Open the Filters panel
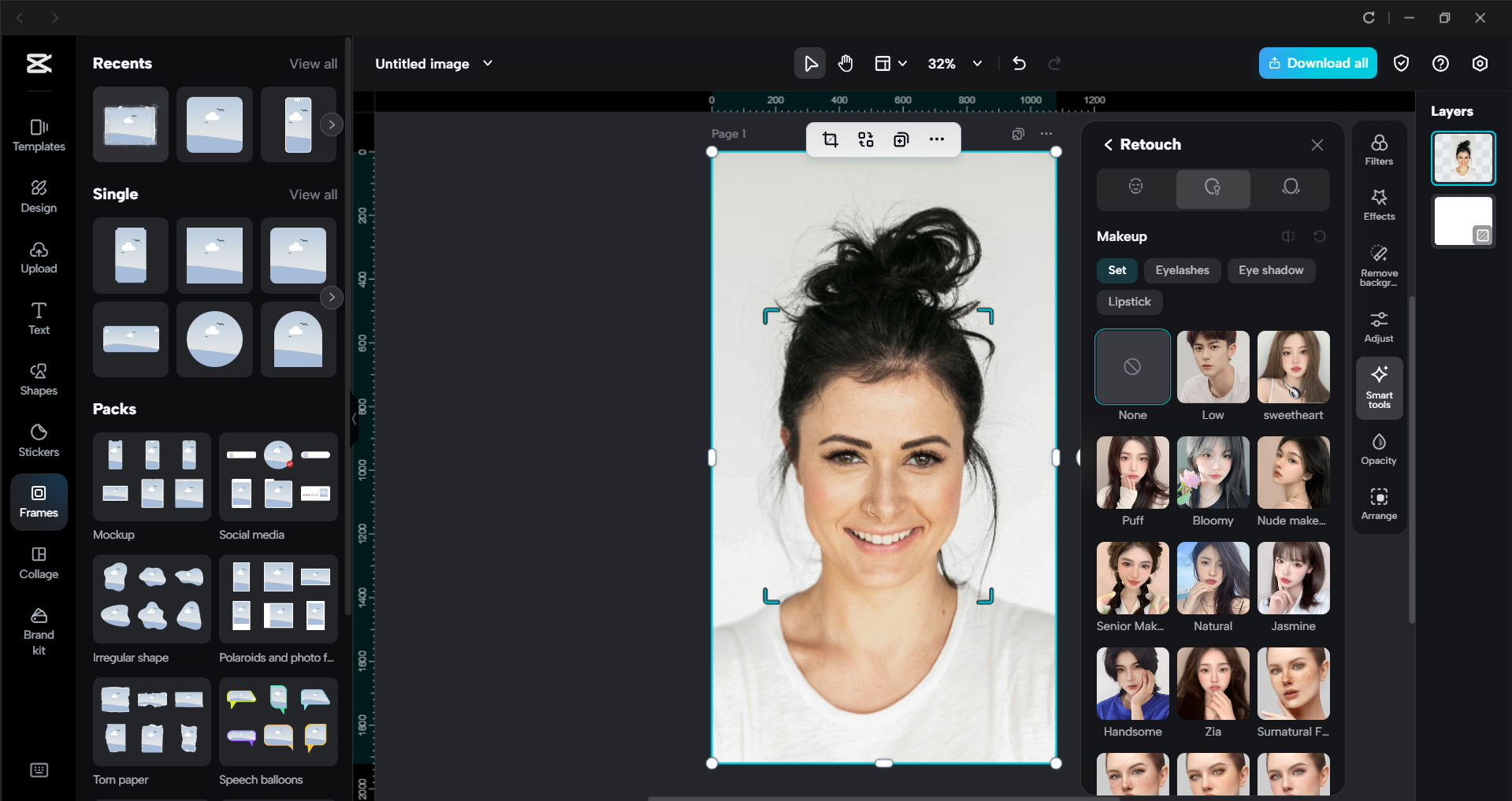The image size is (1512, 801). point(1378,149)
